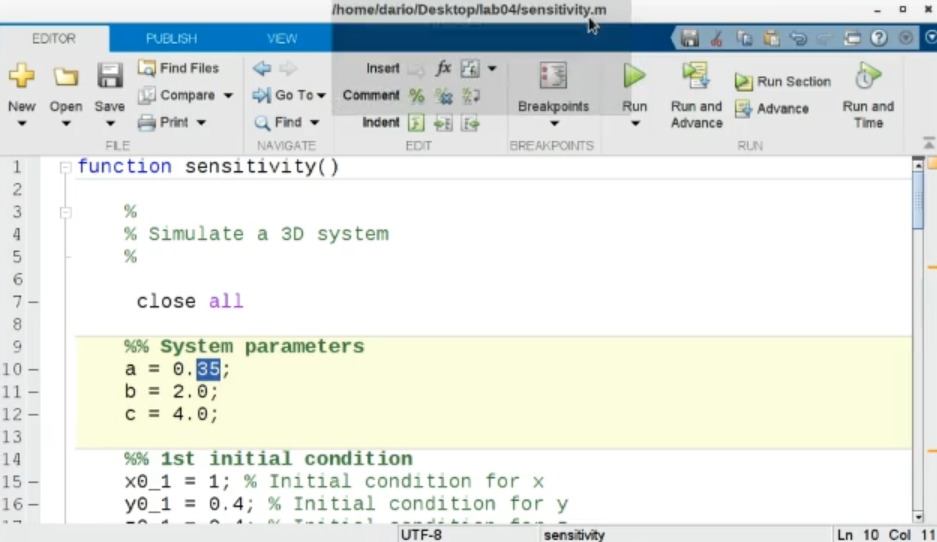Switch to the VIEW tab
The height and width of the screenshot is (542, 937).
282,38
